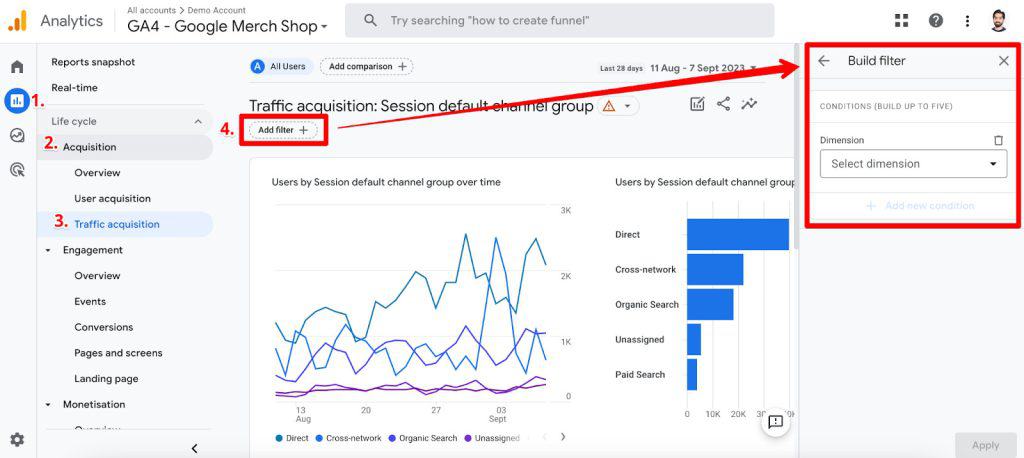Click Add new condition
The height and width of the screenshot is (458, 1024).
tap(921, 206)
